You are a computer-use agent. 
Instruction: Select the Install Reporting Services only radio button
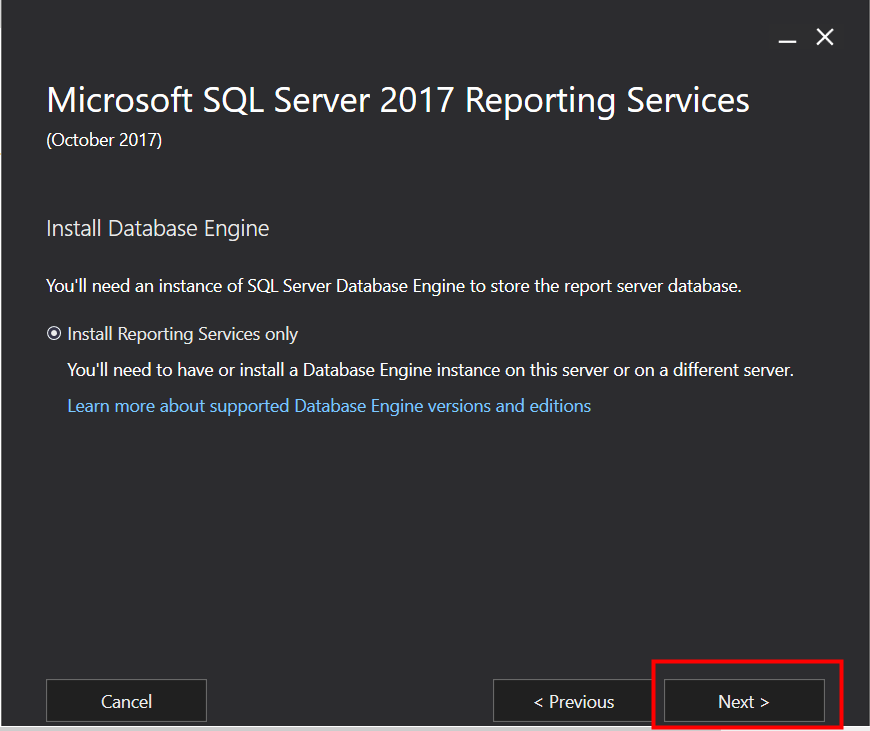point(54,334)
